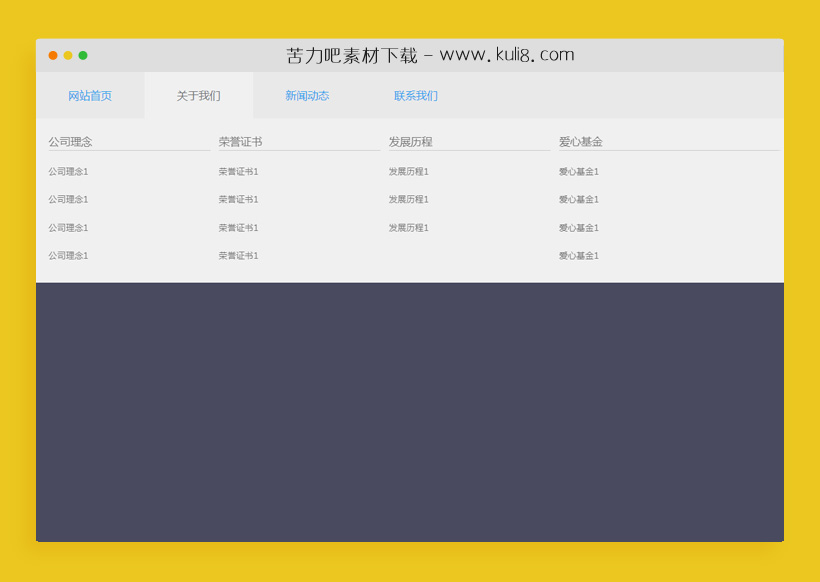This screenshot has height=582, width=820.
Task: Select the 新闻动态 tab
Action: pos(306,95)
